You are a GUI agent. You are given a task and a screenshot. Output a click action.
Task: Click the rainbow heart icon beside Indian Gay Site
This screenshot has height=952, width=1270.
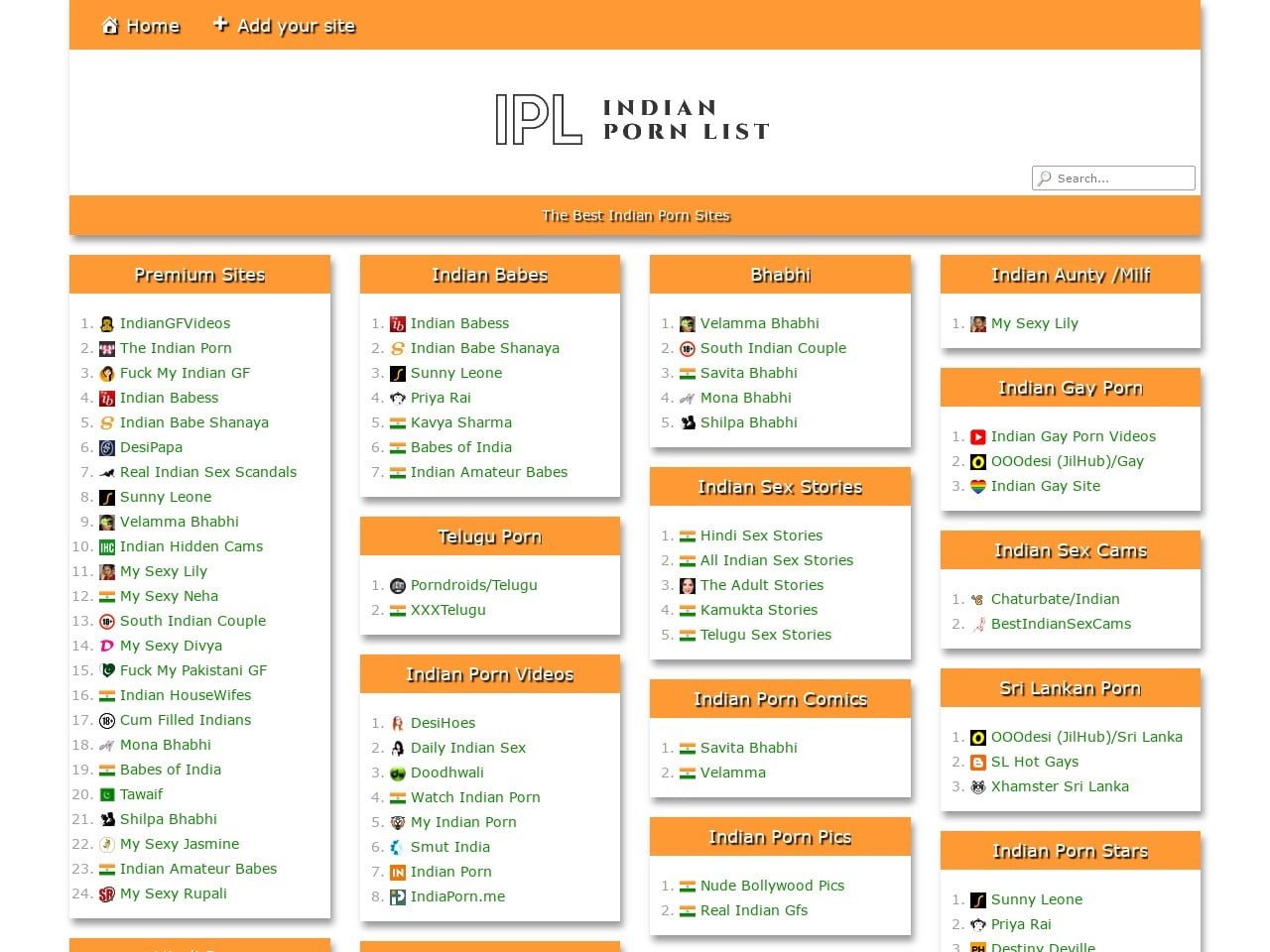tap(978, 487)
